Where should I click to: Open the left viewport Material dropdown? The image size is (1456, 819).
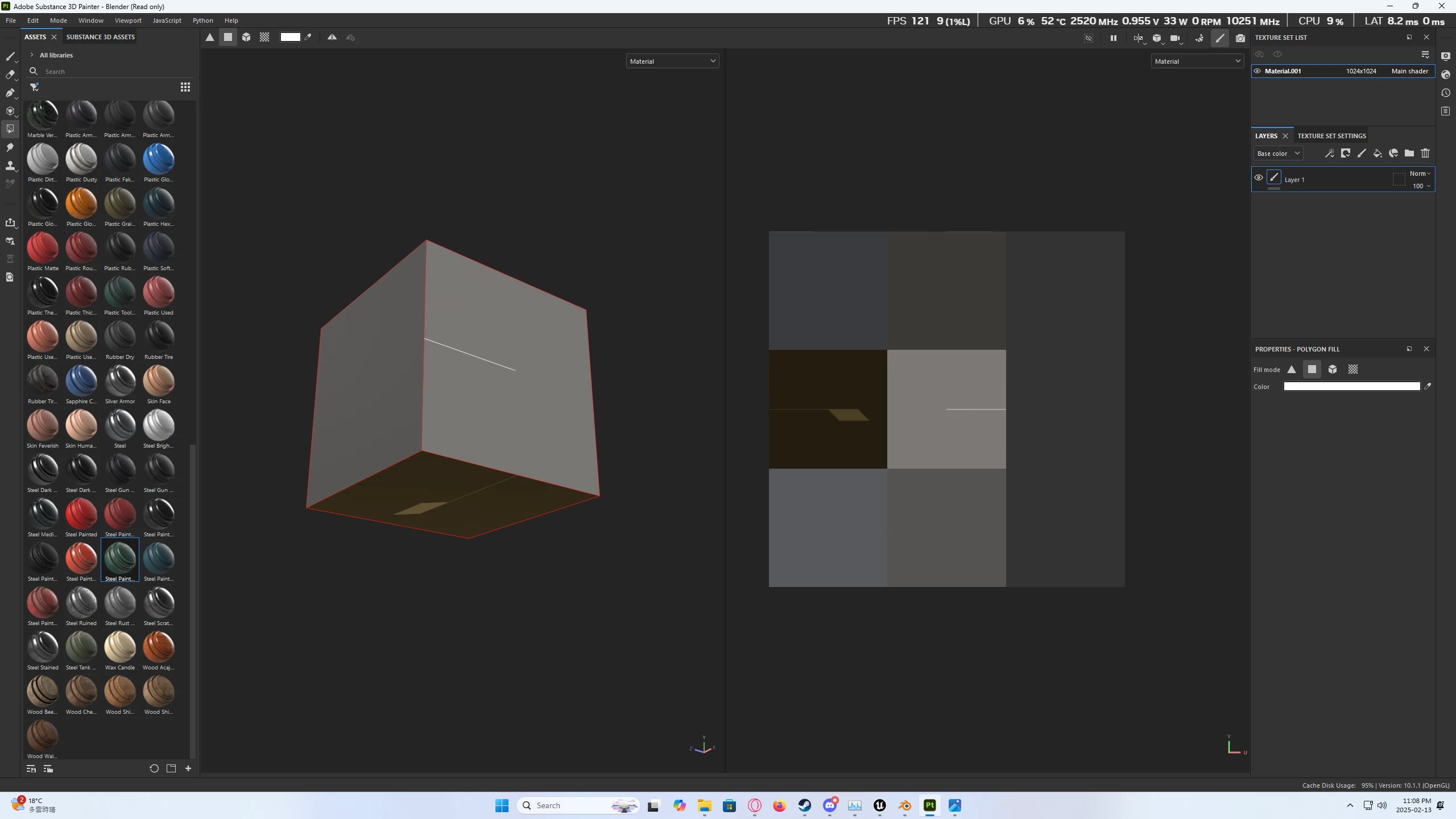coord(672,61)
